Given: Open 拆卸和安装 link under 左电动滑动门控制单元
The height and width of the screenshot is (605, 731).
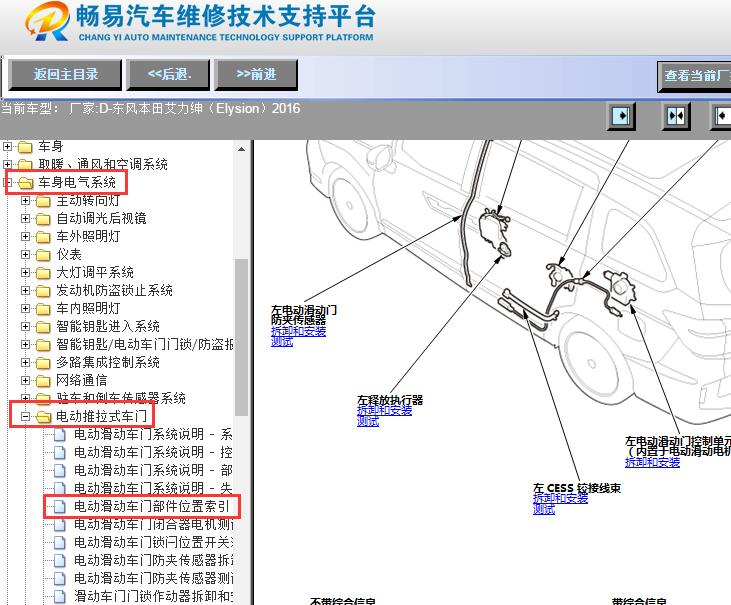Looking at the screenshot, I should click(652, 462).
